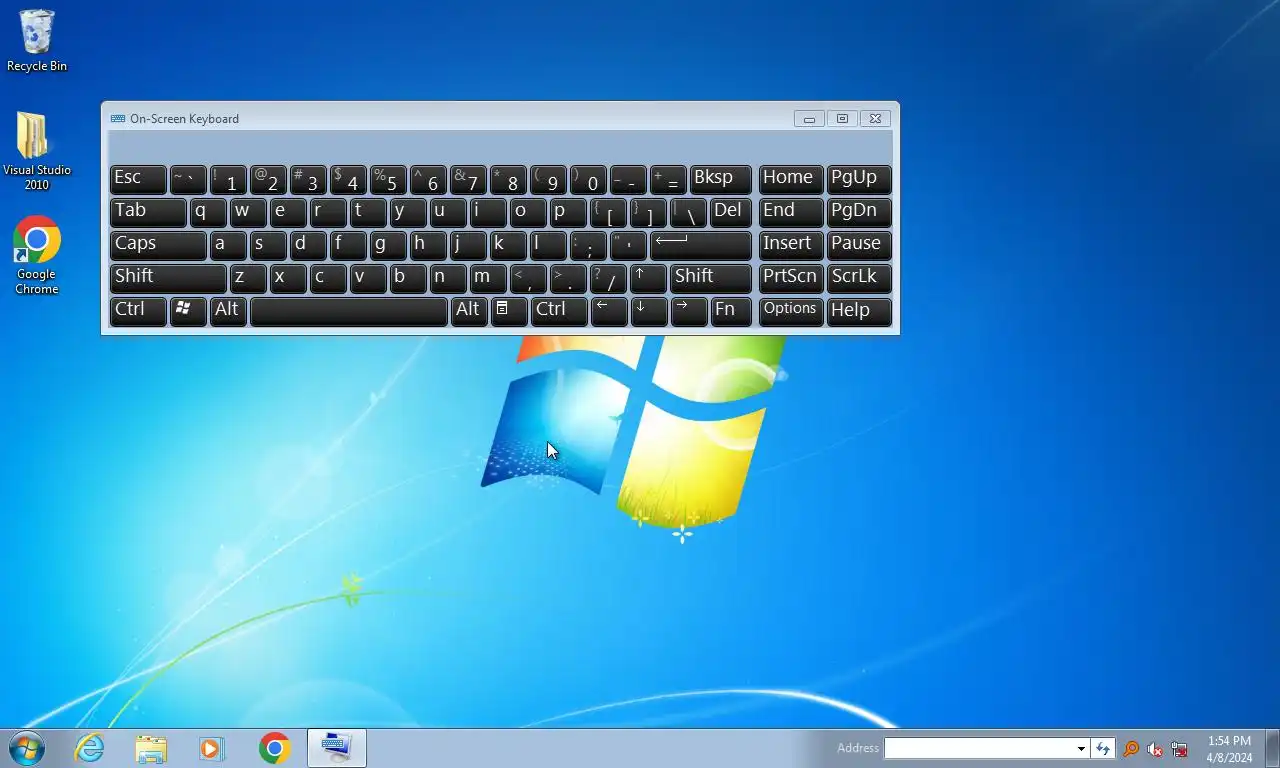Click the equals plus key

tap(669, 178)
